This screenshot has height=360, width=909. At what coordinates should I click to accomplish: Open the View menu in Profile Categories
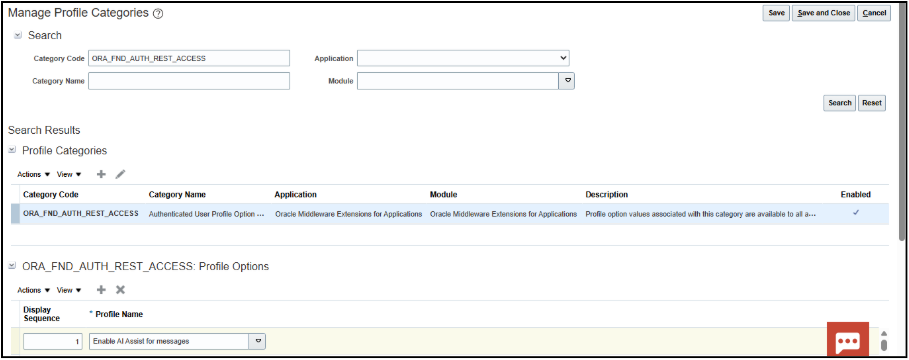pyautogui.click(x=69, y=174)
